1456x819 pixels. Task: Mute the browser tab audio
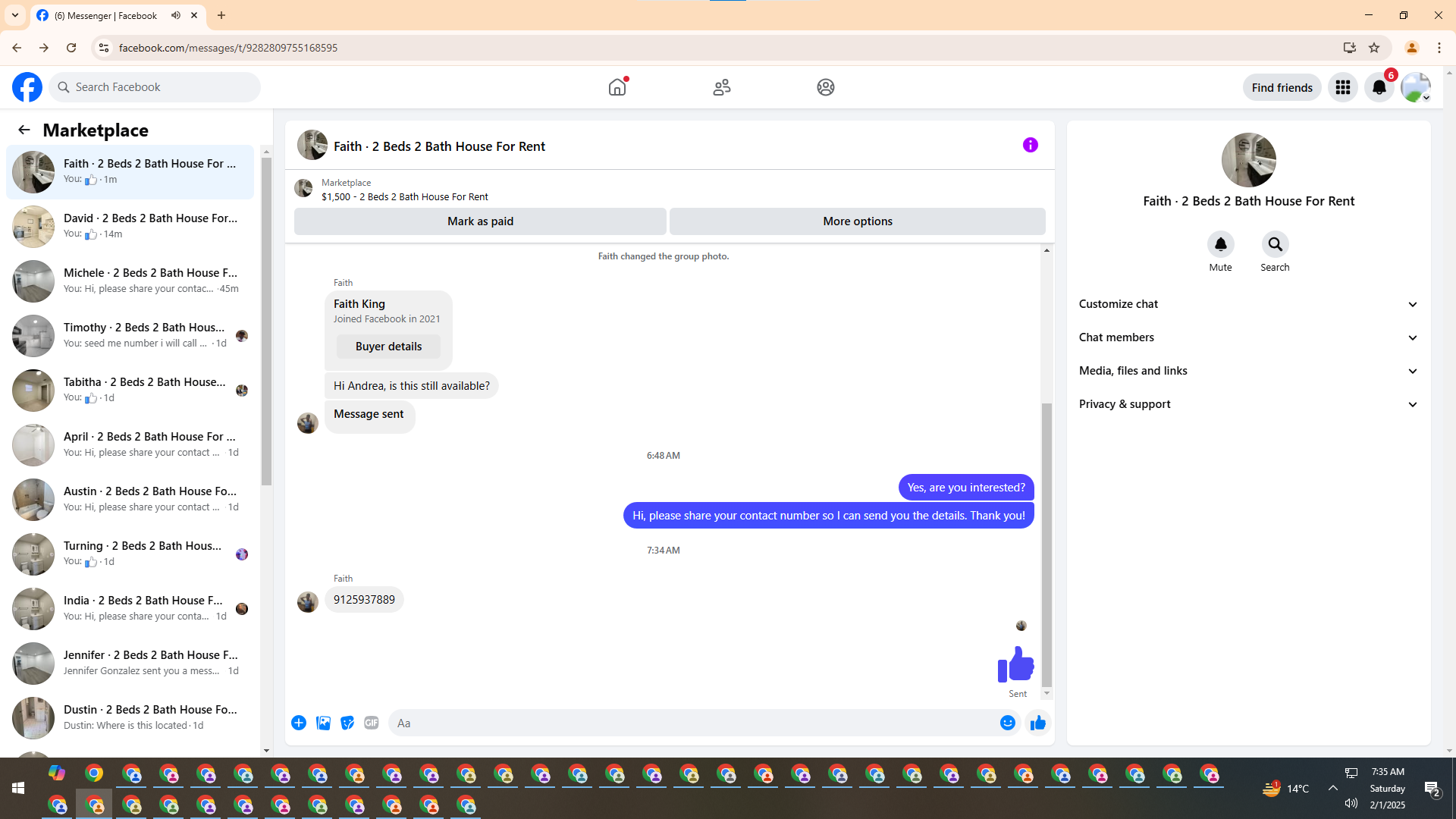pyautogui.click(x=176, y=15)
